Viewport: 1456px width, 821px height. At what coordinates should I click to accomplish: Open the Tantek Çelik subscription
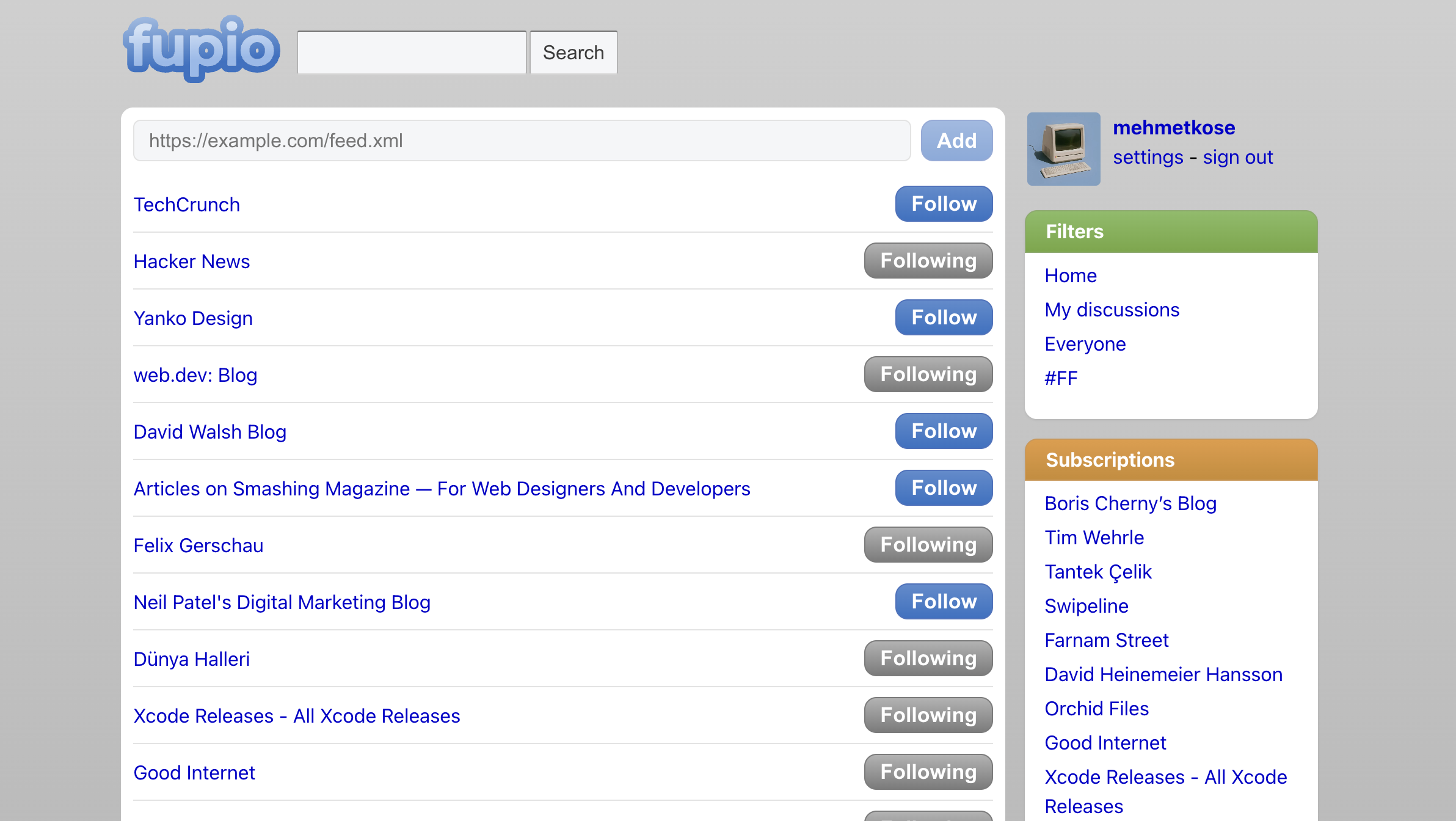1098,572
